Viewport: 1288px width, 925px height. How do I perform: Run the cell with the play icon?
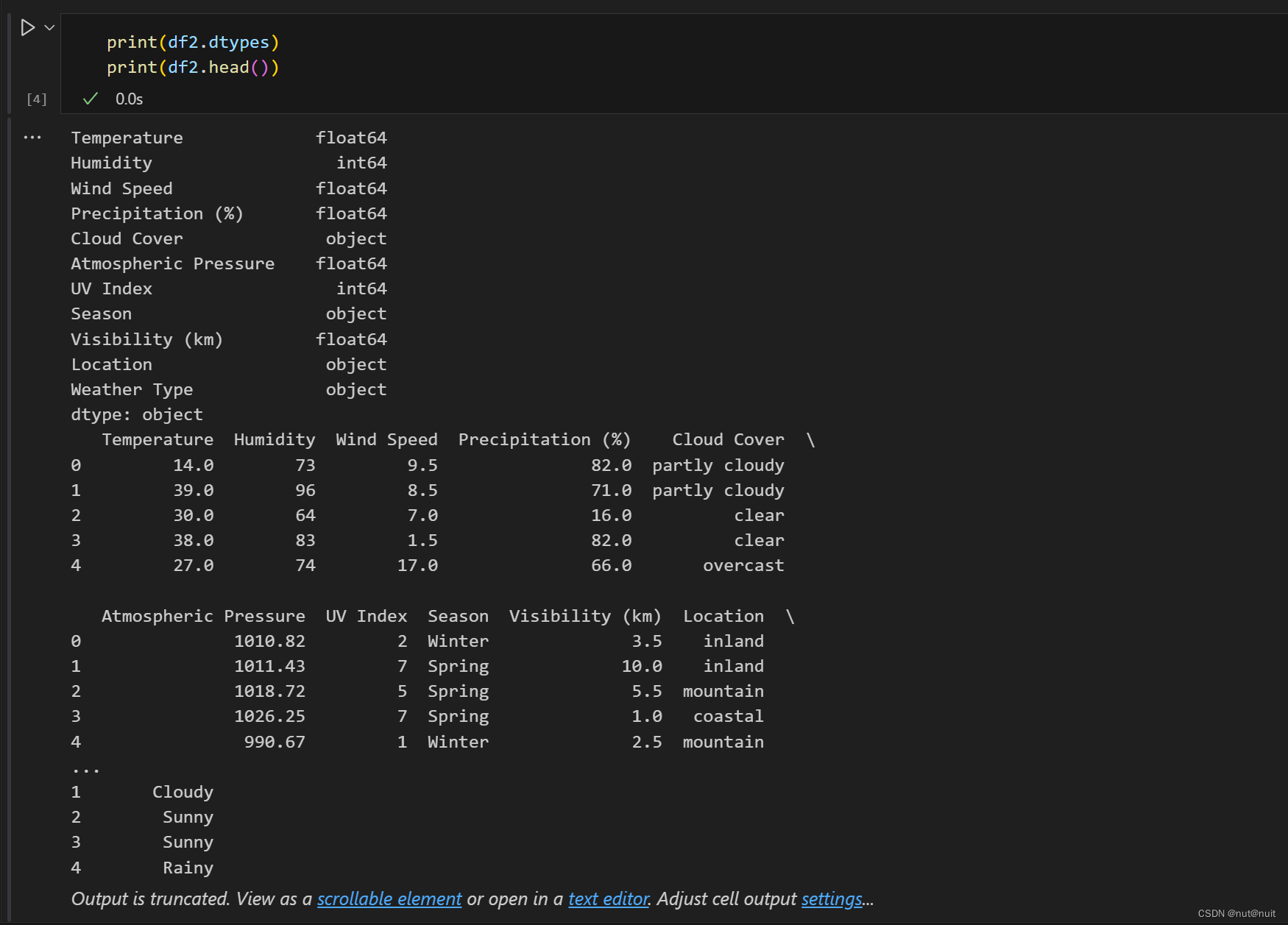[28, 28]
